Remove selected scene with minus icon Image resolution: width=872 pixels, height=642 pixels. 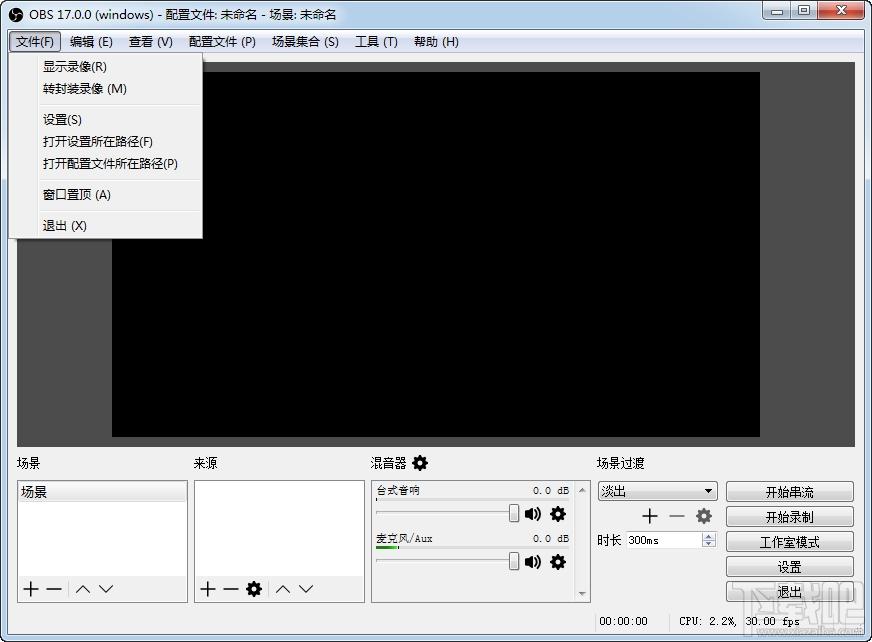click(x=54, y=589)
